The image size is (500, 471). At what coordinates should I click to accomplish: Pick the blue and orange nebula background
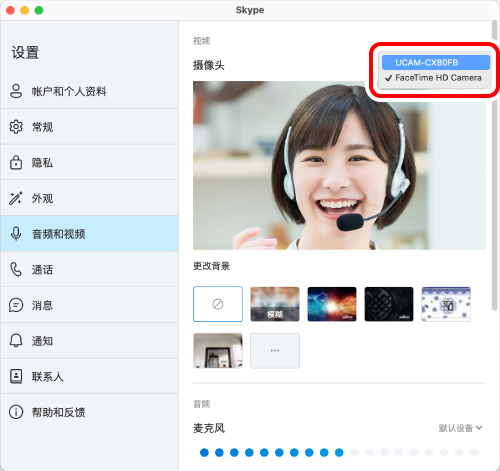pyautogui.click(x=332, y=304)
